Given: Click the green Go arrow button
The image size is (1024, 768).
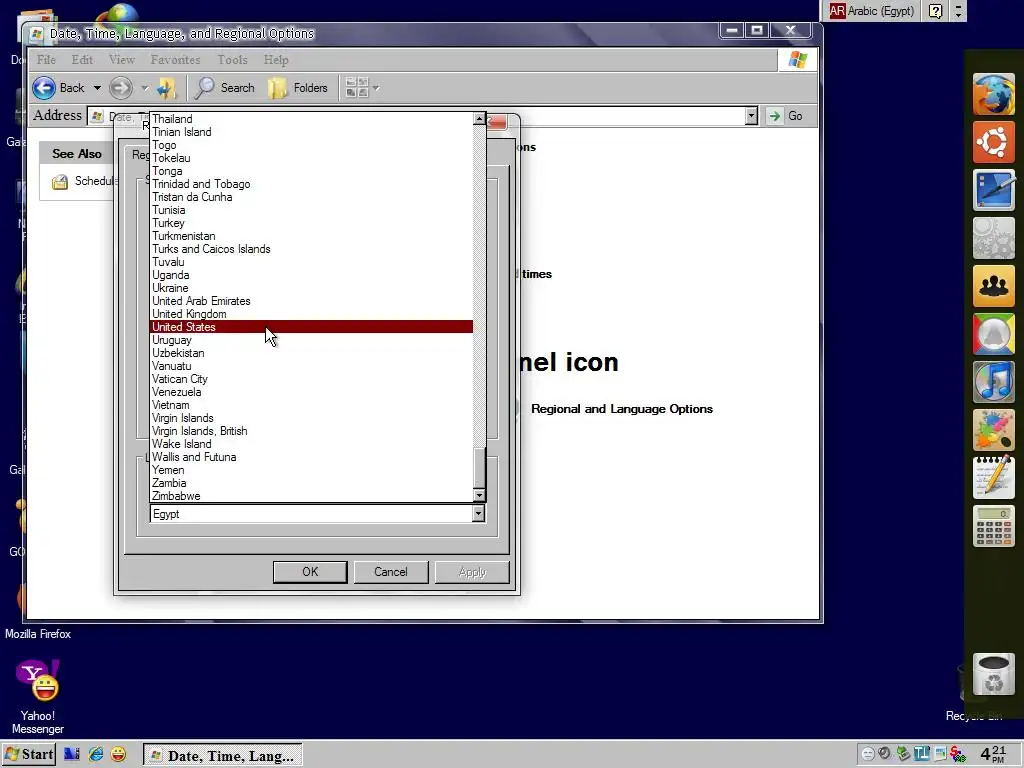Looking at the screenshot, I should [x=774, y=116].
